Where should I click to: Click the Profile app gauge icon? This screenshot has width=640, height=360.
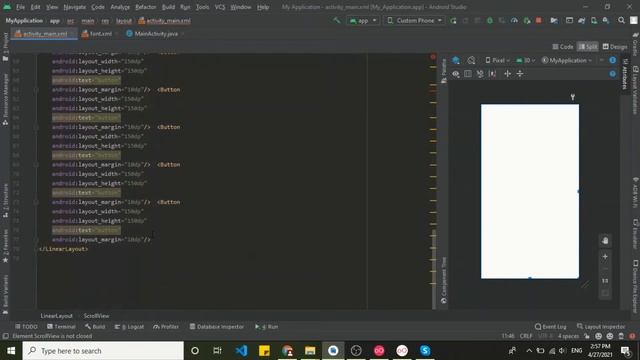coord(514,20)
